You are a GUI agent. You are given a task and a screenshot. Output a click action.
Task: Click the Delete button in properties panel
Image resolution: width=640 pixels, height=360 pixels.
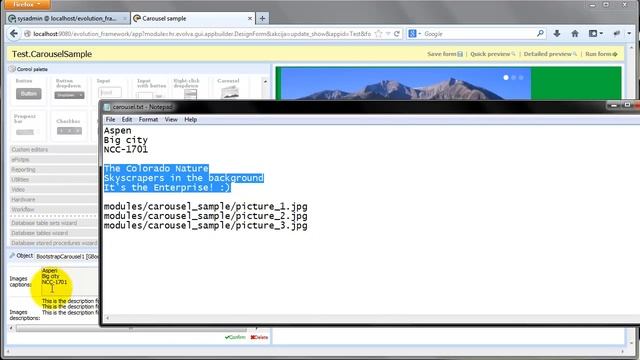click(x=259, y=337)
